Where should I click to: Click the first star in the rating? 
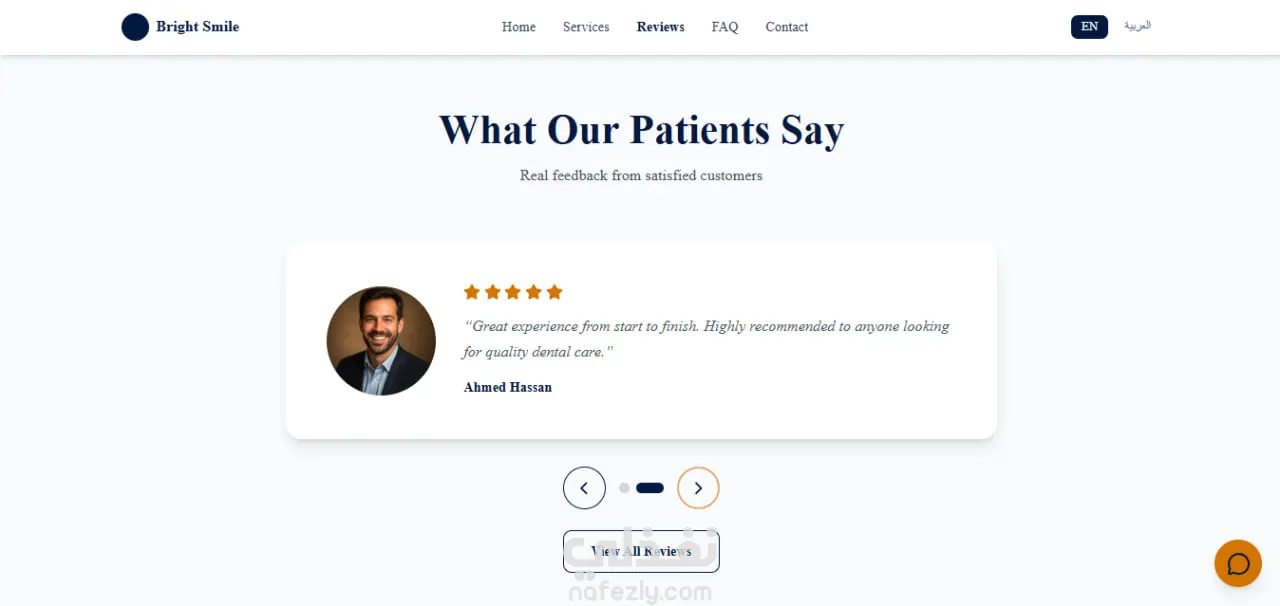[472, 292]
